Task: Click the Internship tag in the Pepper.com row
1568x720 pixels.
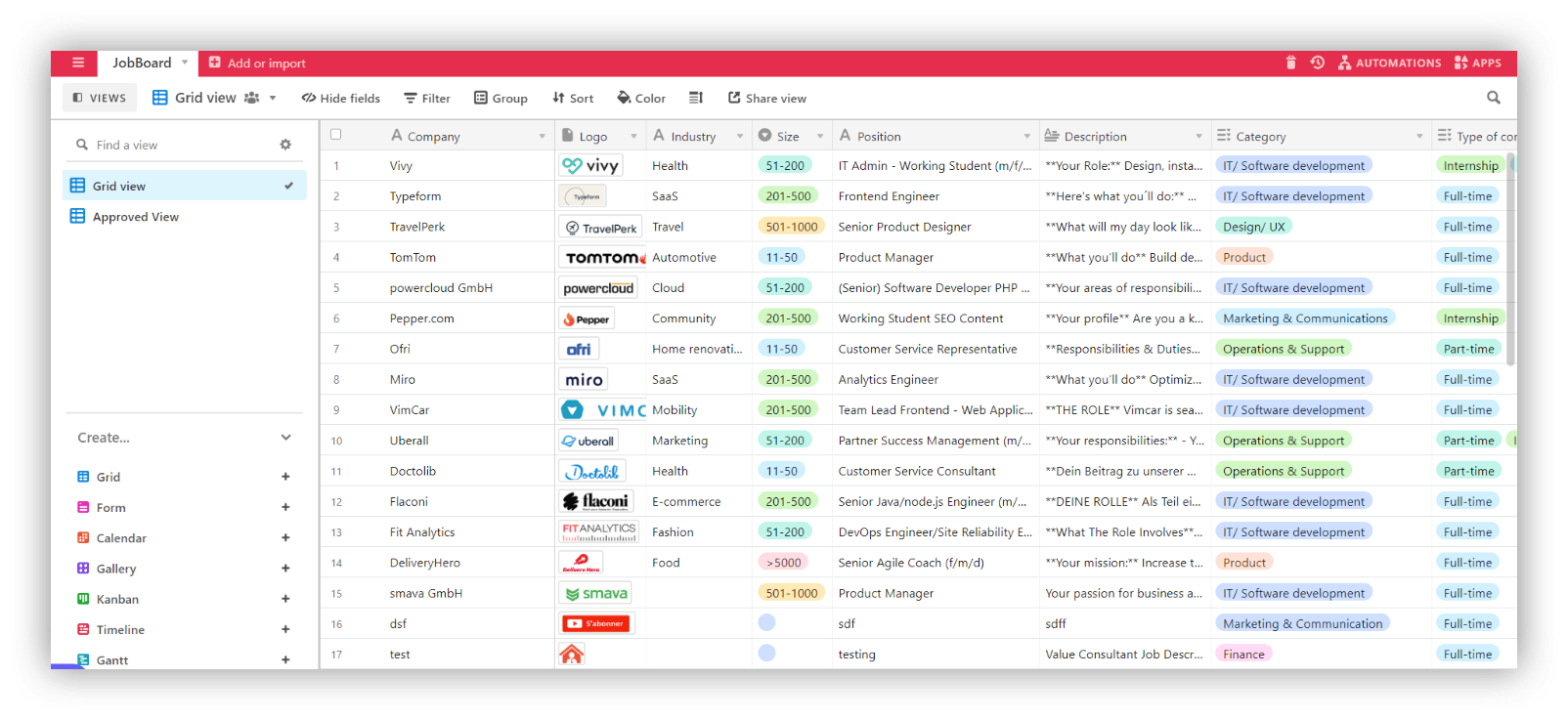Action: 1470,318
